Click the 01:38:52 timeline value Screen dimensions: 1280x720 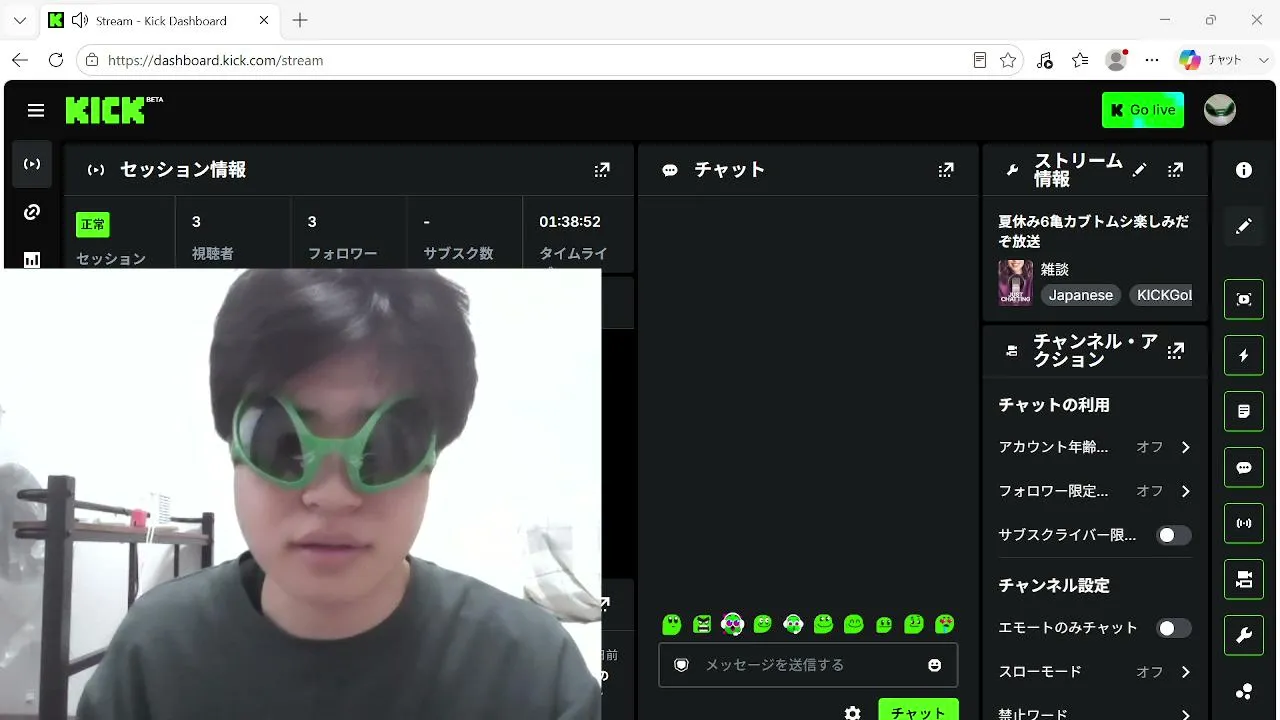[x=570, y=222]
